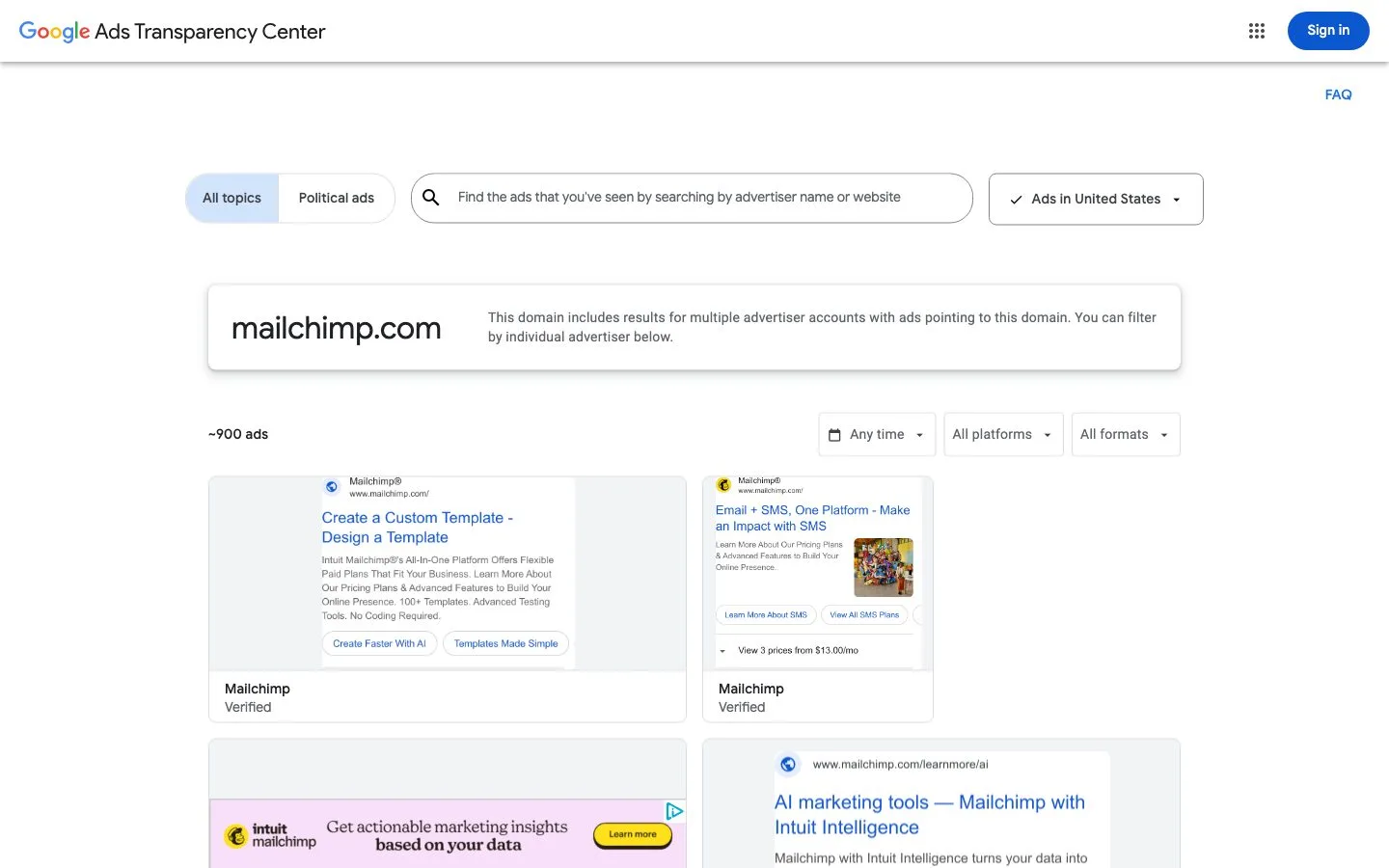Click the Mailchimp logo in the SMS ad

(x=724, y=485)
